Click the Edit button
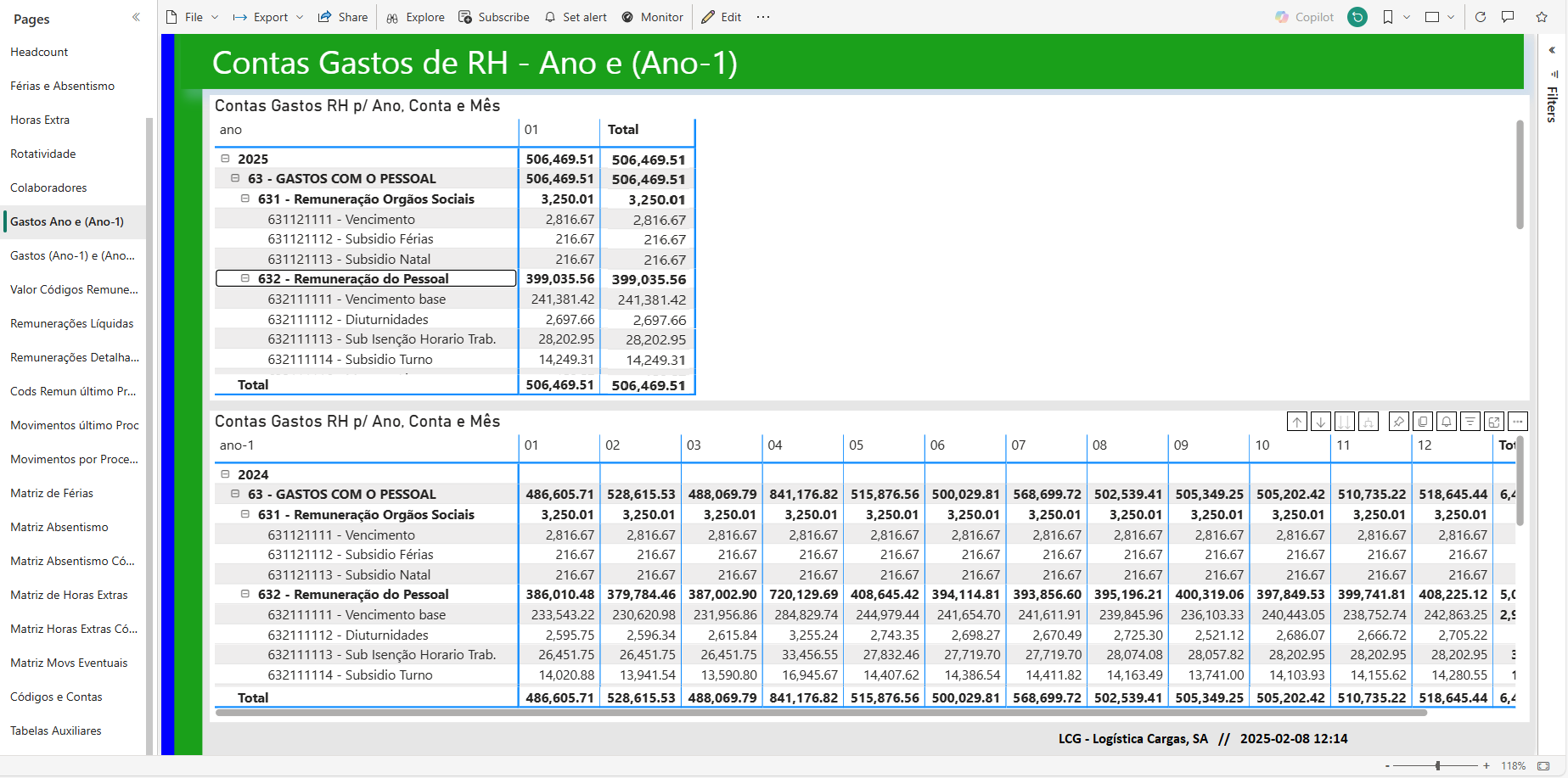Viewport: 1568px width, 778px height. tap(722, 17)
